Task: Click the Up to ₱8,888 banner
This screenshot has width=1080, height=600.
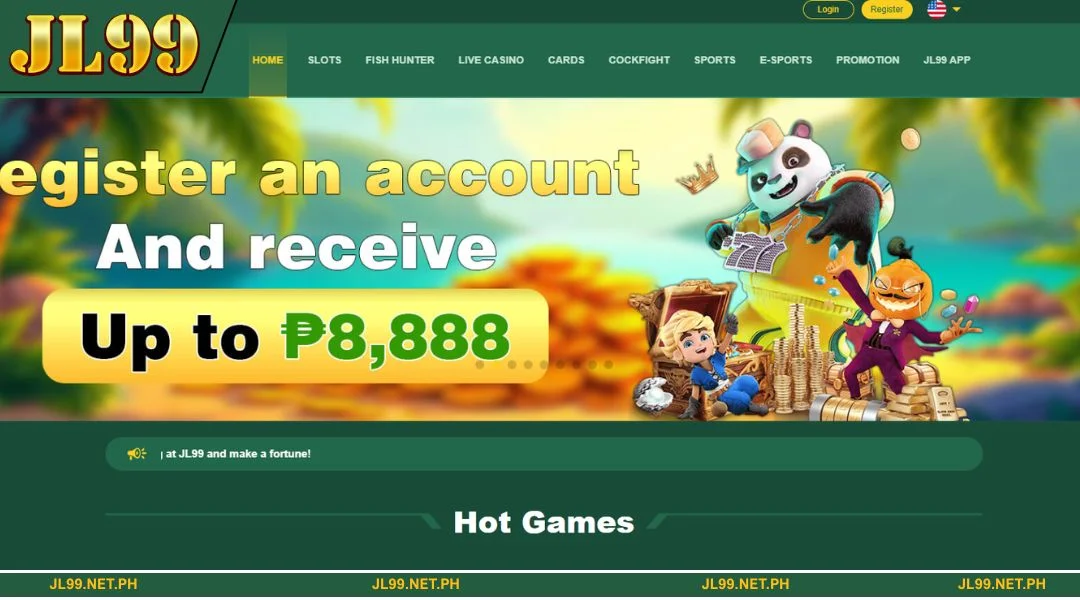Action: tap(295, 336)
